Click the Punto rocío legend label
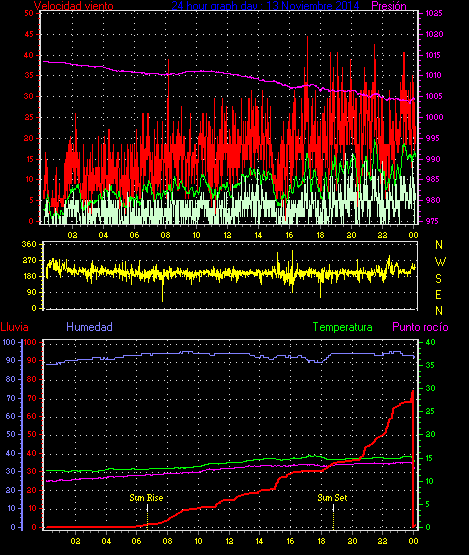The height and width of the screenshot is (555, 469). point(421,327)
